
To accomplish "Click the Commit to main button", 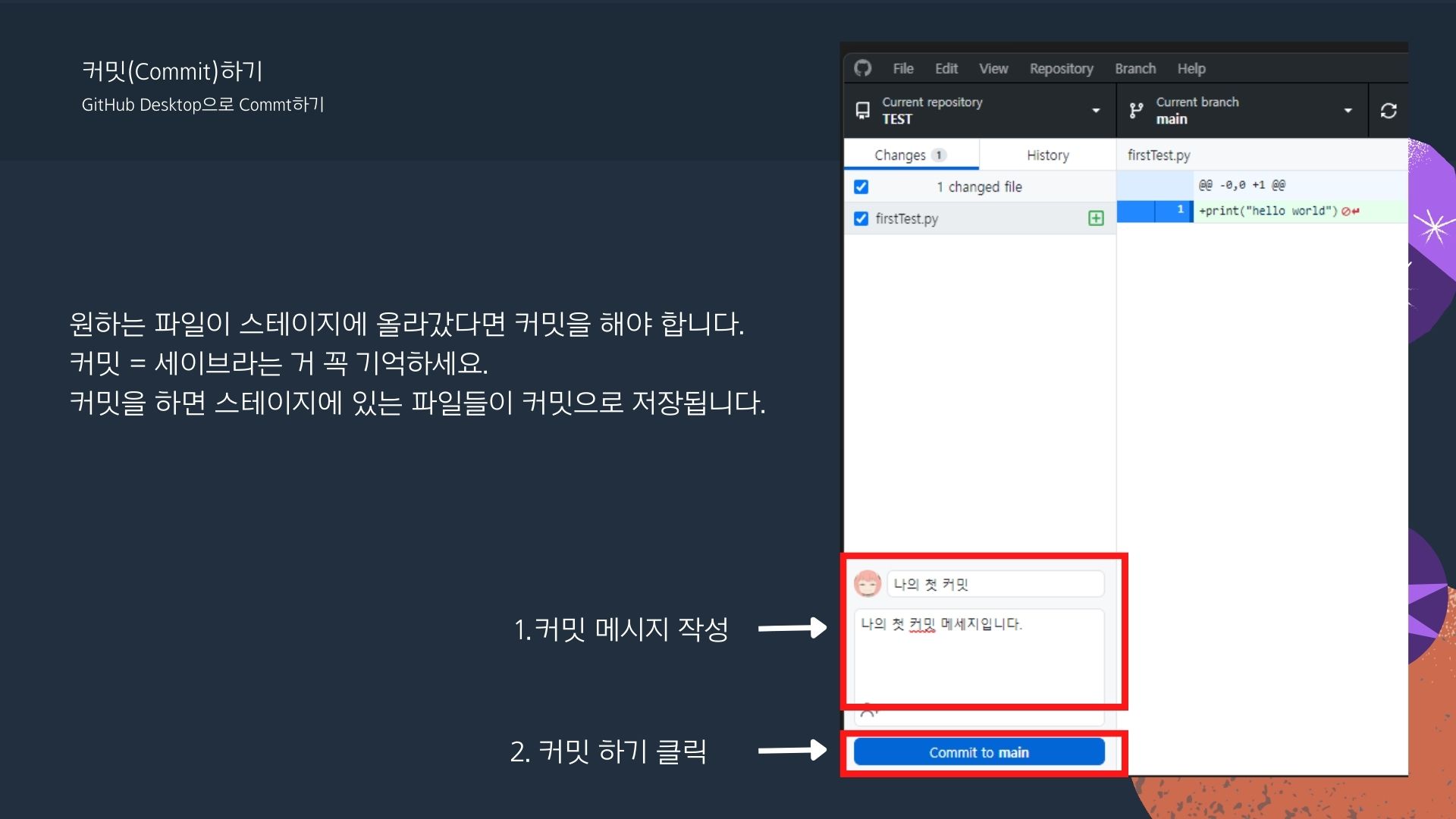I will [x=979, y=752].
